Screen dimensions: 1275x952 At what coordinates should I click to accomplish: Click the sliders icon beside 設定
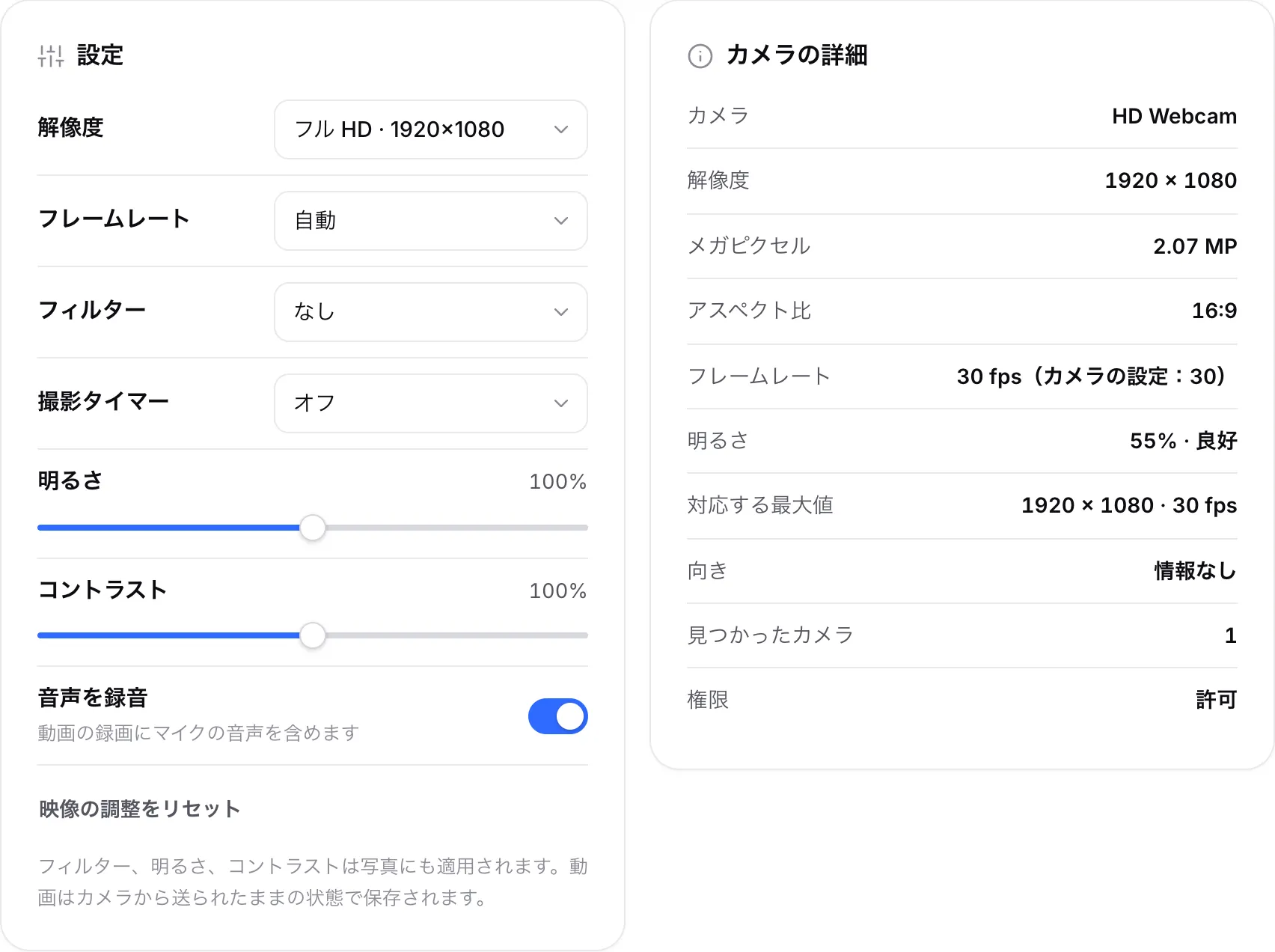[x=51, y=55]
